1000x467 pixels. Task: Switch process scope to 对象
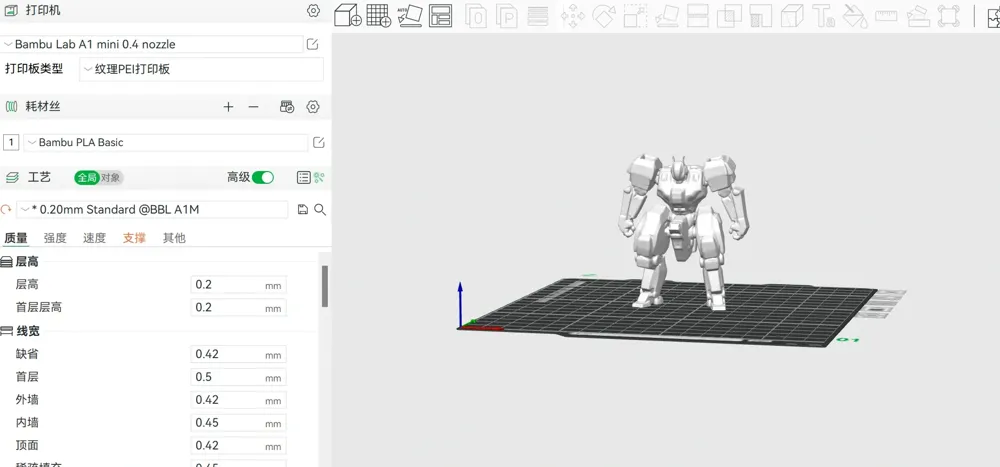pos(110,177)
